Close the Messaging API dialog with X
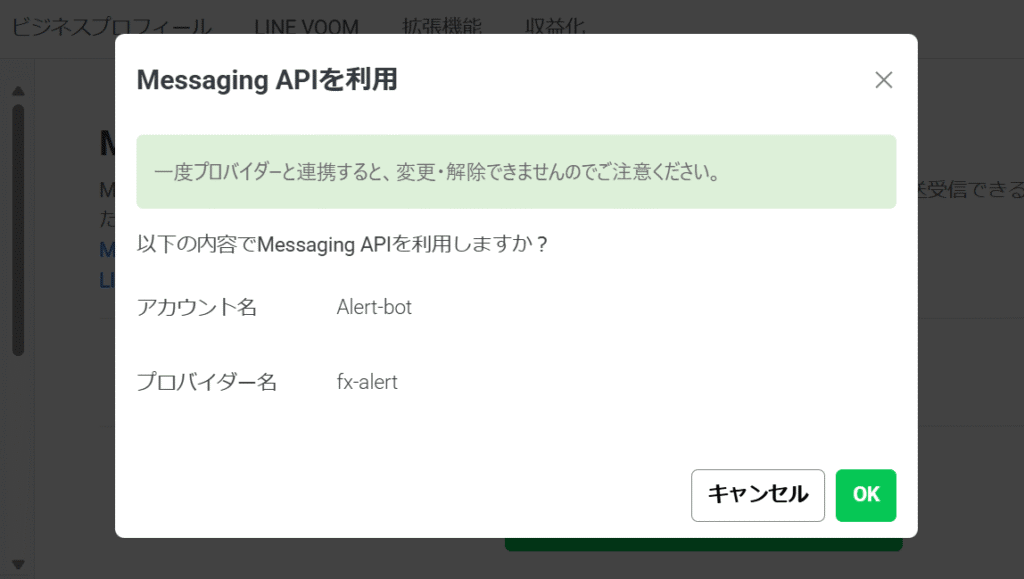 [x=884, y=80]
